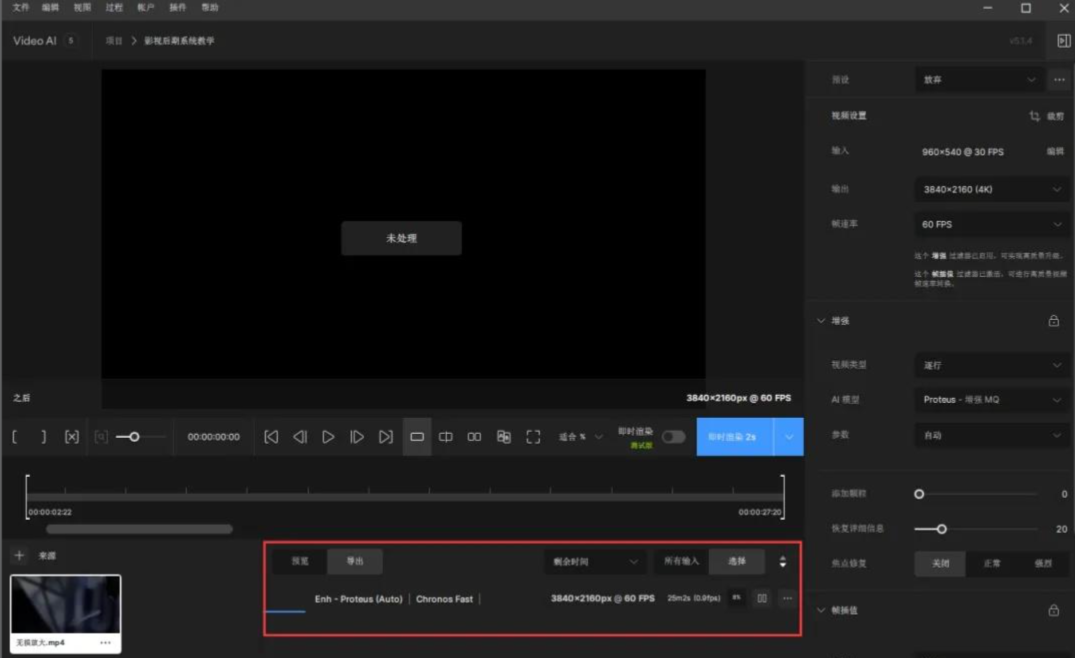Screen dimensions: 1075x658
Task: Click 编辑 next to input 960×540
Action: [x=1055, y=152]
